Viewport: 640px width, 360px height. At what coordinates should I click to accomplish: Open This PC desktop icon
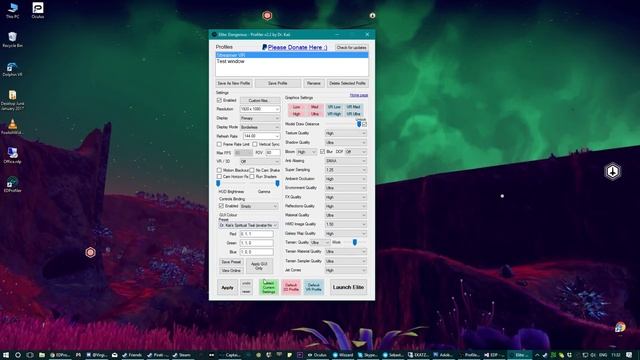13,10
